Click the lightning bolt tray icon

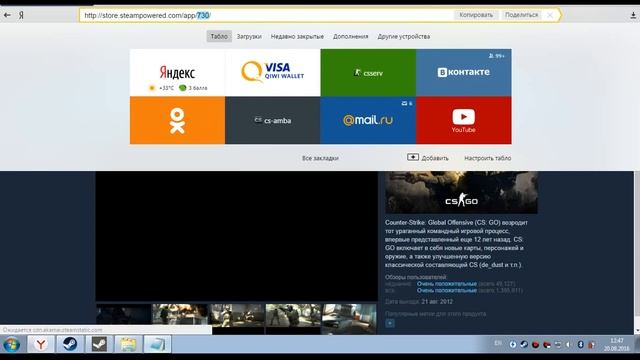point(513,345)
